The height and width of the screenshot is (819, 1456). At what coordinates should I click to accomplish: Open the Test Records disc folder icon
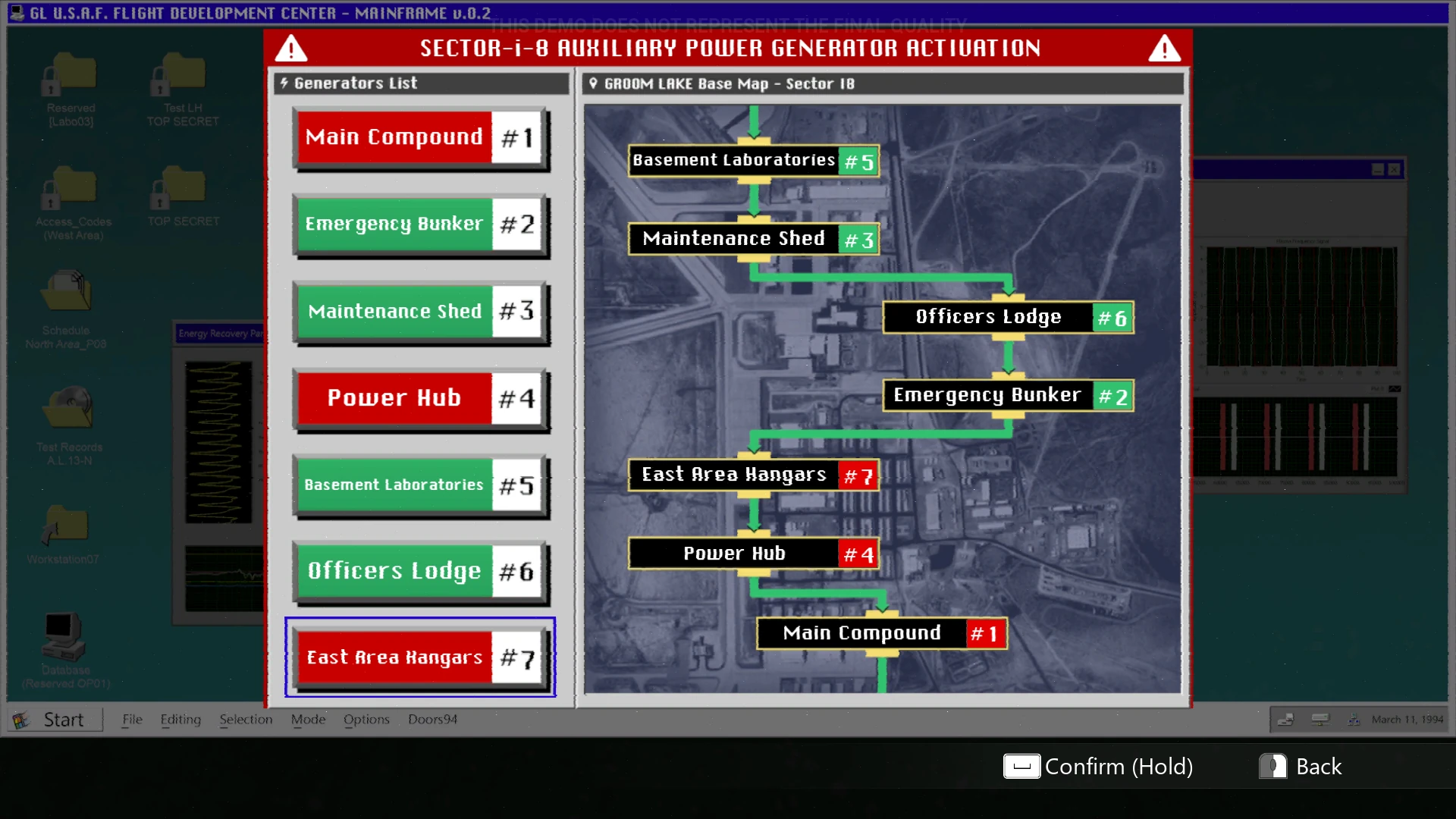click(68, 408)
